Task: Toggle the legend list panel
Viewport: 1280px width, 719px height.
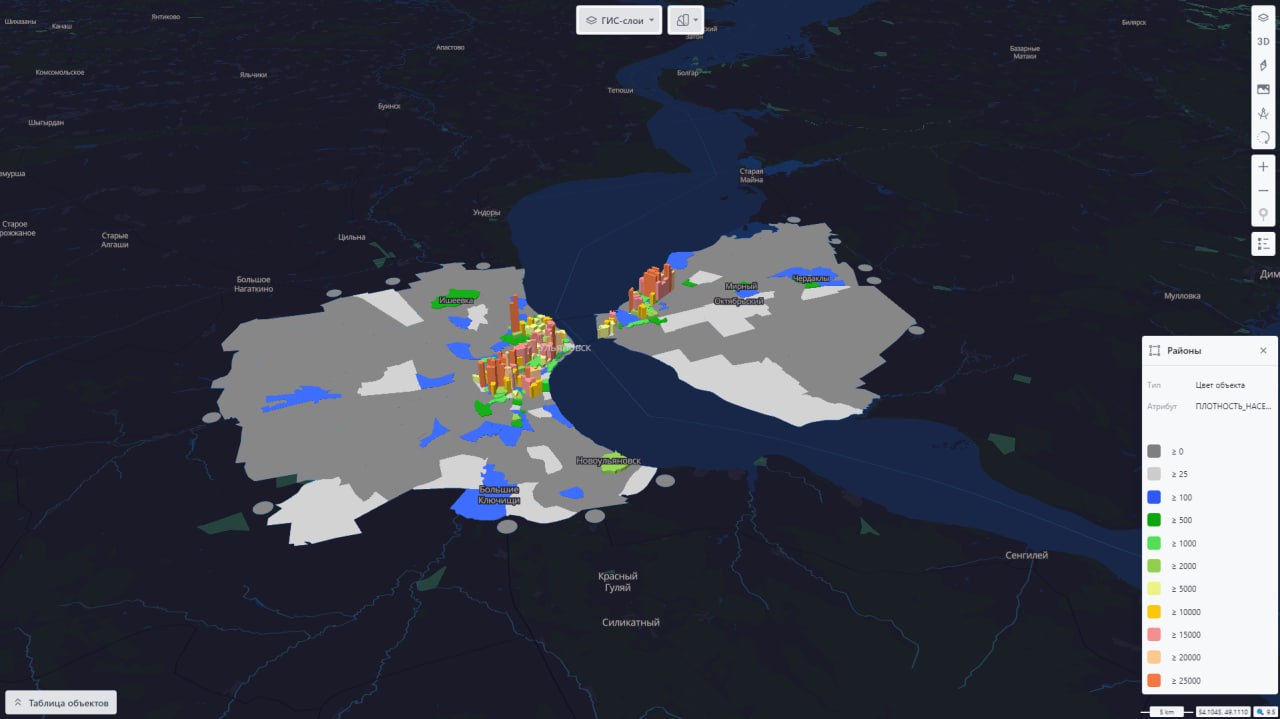Action: (x=1263, y=243)
